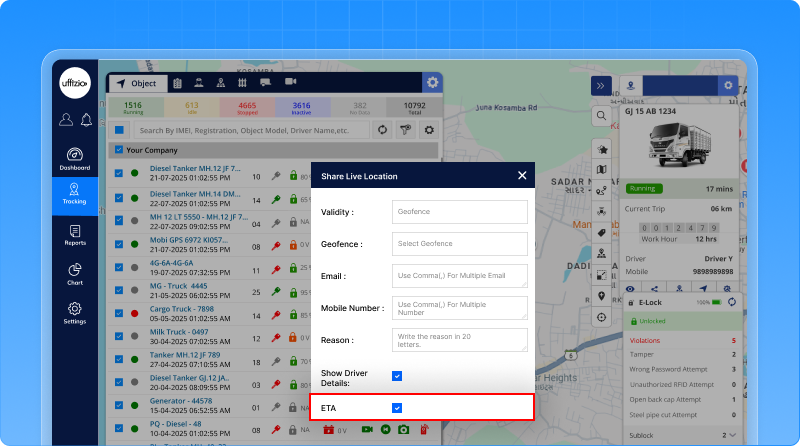Open the filter icon next to search
The height and width of the screenshot is (446, 800).
tap(406, 129)
